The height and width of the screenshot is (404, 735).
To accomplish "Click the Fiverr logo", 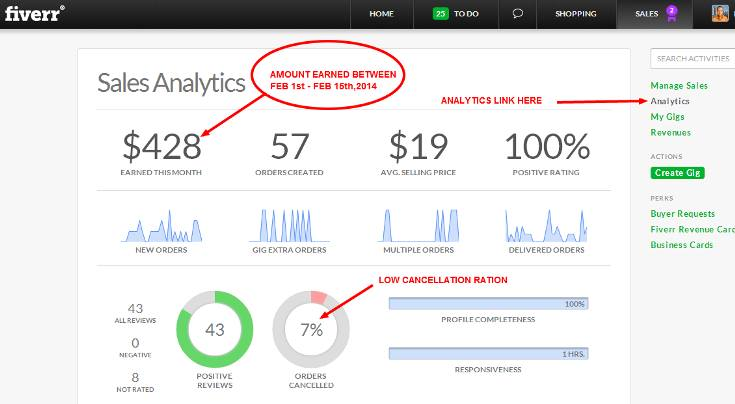I will coord(35,13).
